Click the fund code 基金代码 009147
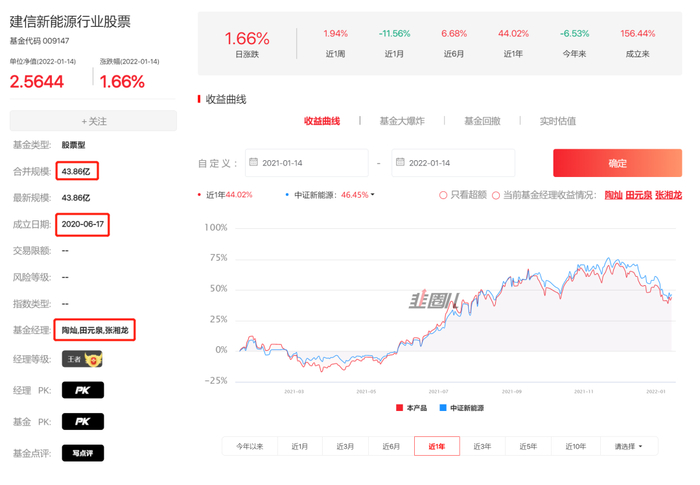 click(40, 41)
